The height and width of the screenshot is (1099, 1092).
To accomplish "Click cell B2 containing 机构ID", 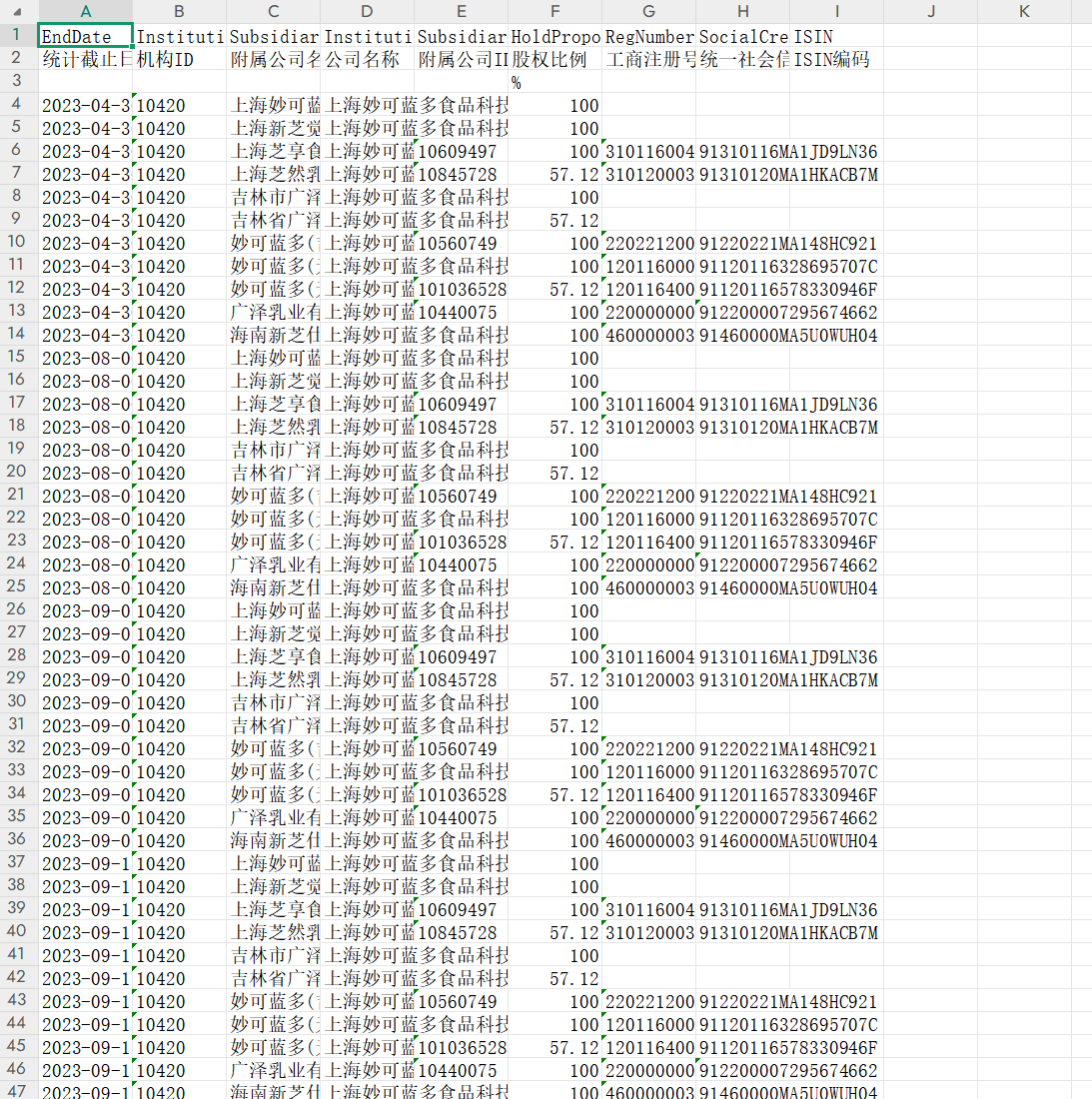I will (x=180, y=59).
